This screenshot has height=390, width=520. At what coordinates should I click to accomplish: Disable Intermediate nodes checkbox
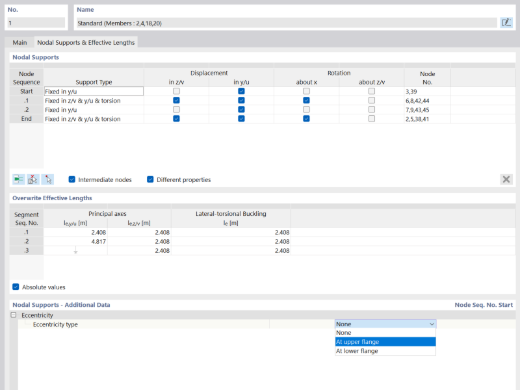[72, 179]
